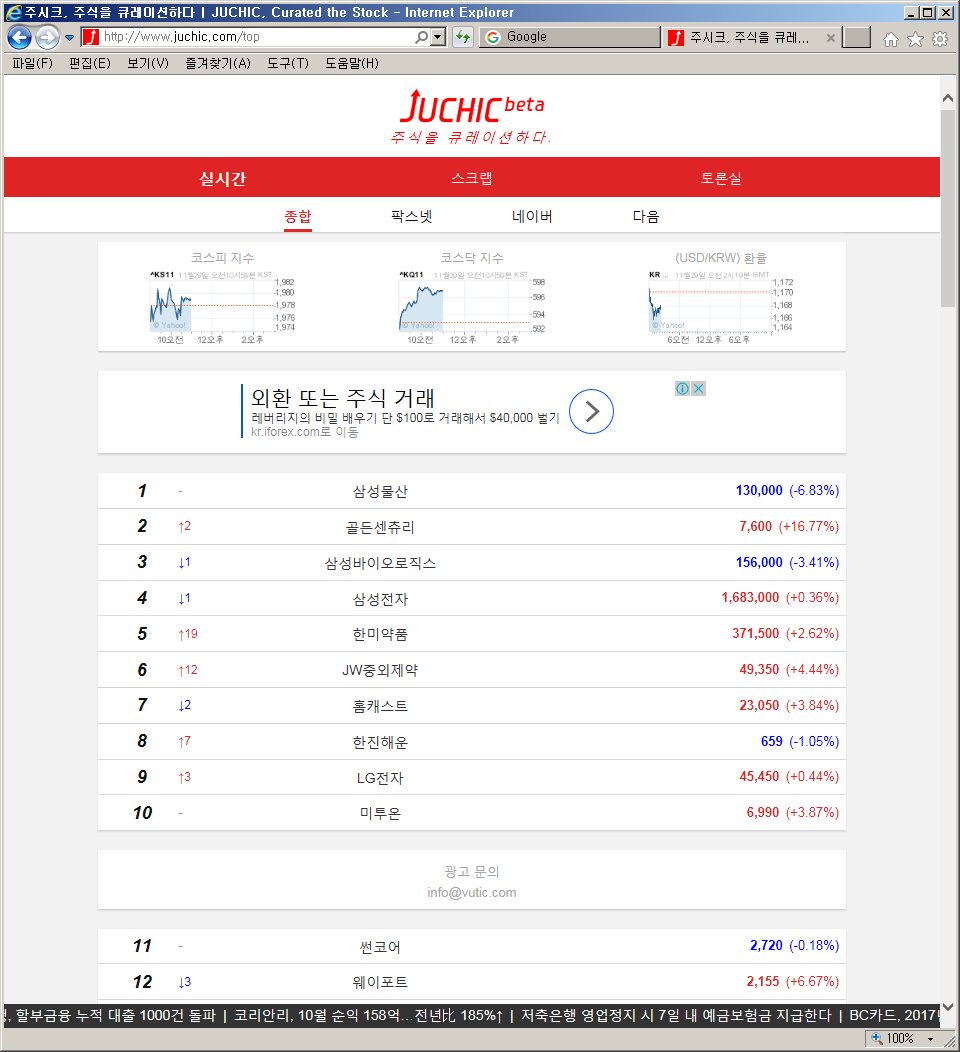Screen dimensions: 960x1052
Task: Click the 1,683,000 price for 삼성전자
Action: (x=750, y=597)
